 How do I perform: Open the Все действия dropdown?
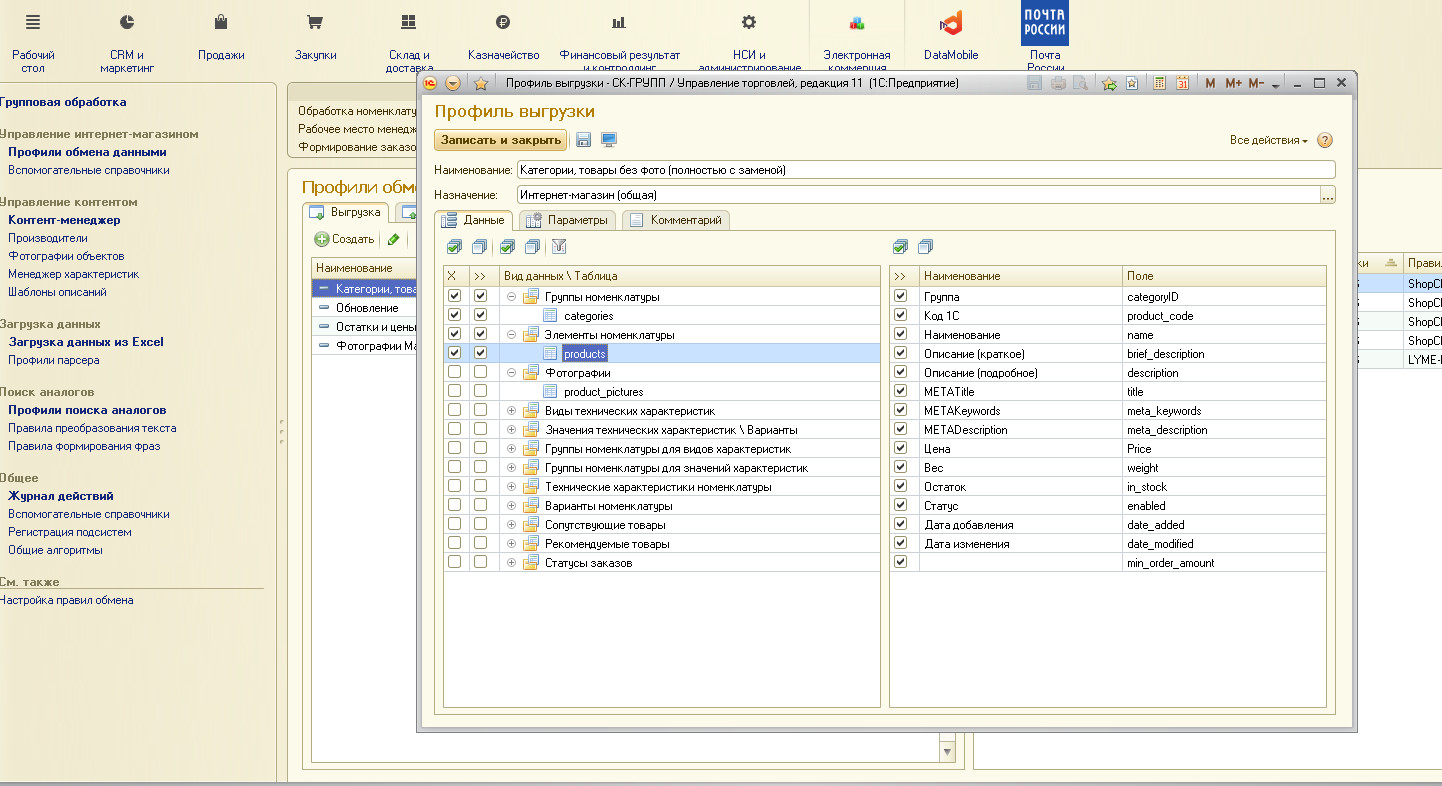pyautogui.click(x=1268, y=141)
